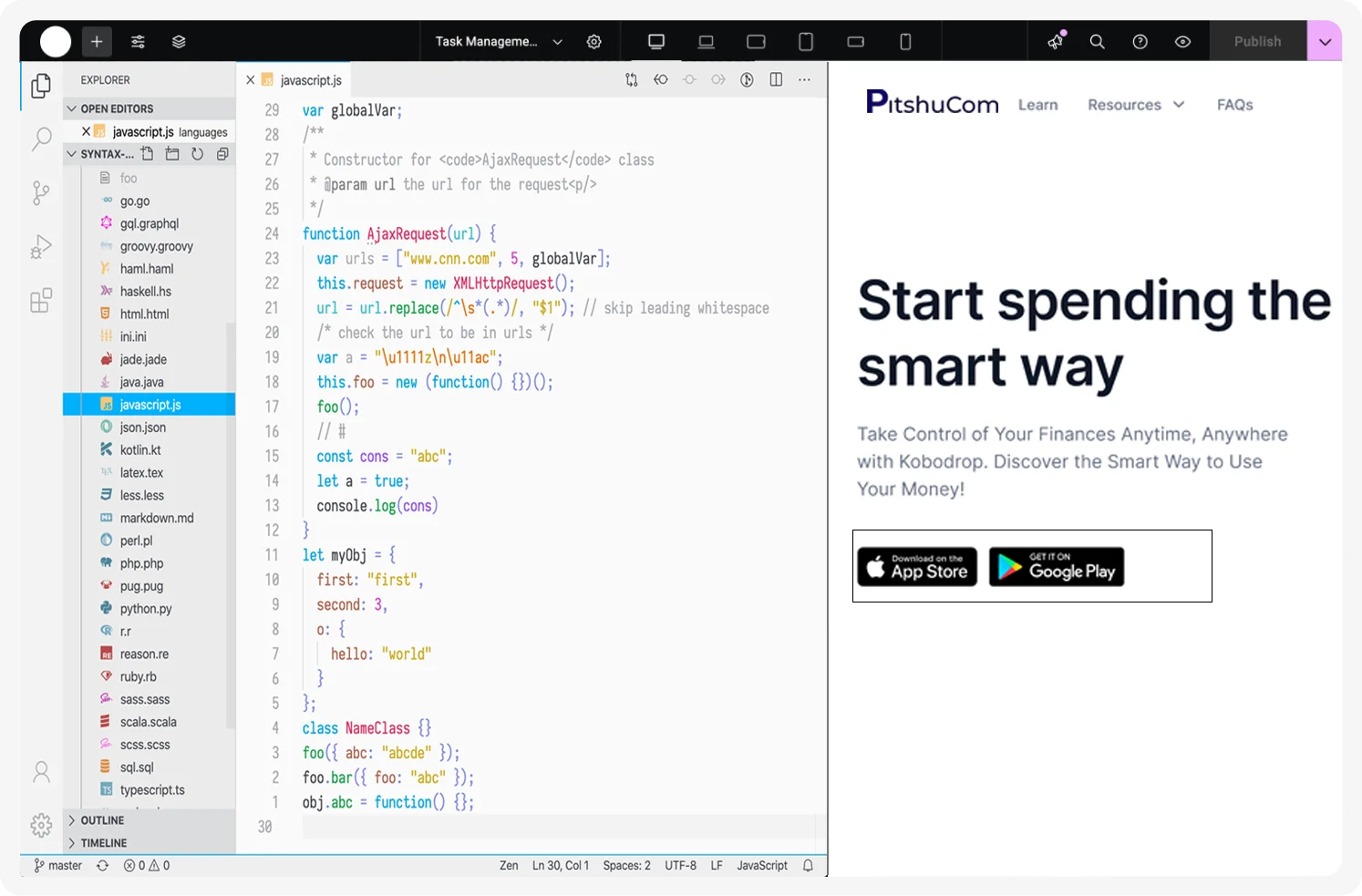The image size is (1362, 896).
Task: Switch to landscape phone viewport
Action: tap(855, 41)
